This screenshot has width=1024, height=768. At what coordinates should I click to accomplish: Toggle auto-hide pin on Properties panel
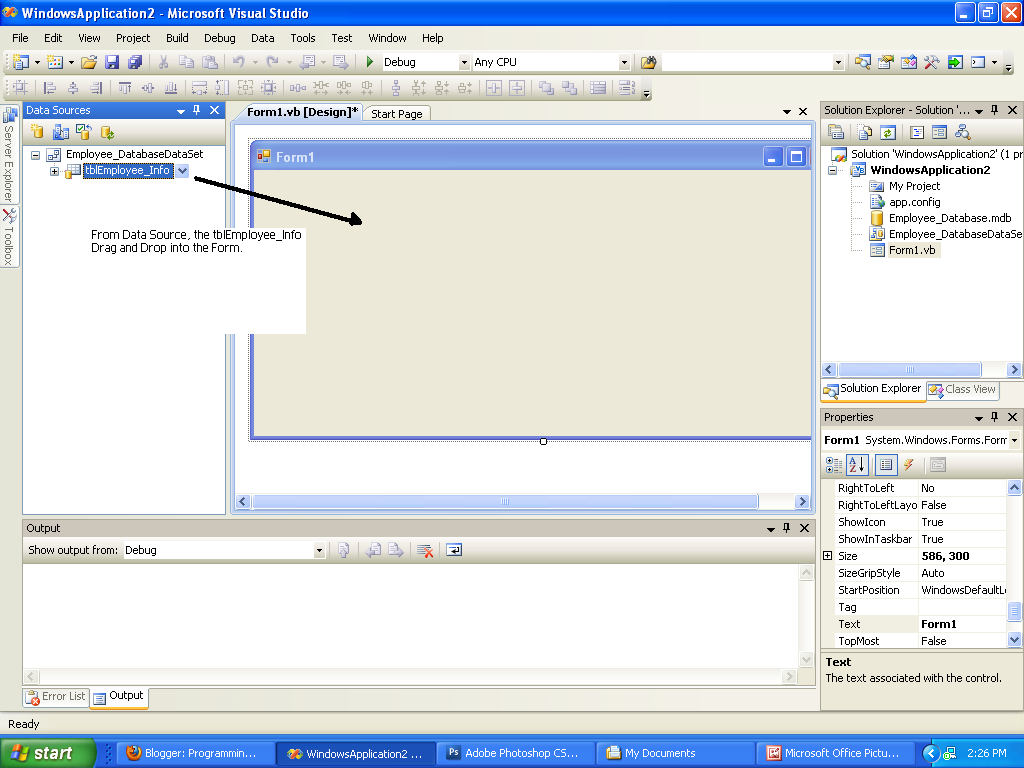point(995,417)
